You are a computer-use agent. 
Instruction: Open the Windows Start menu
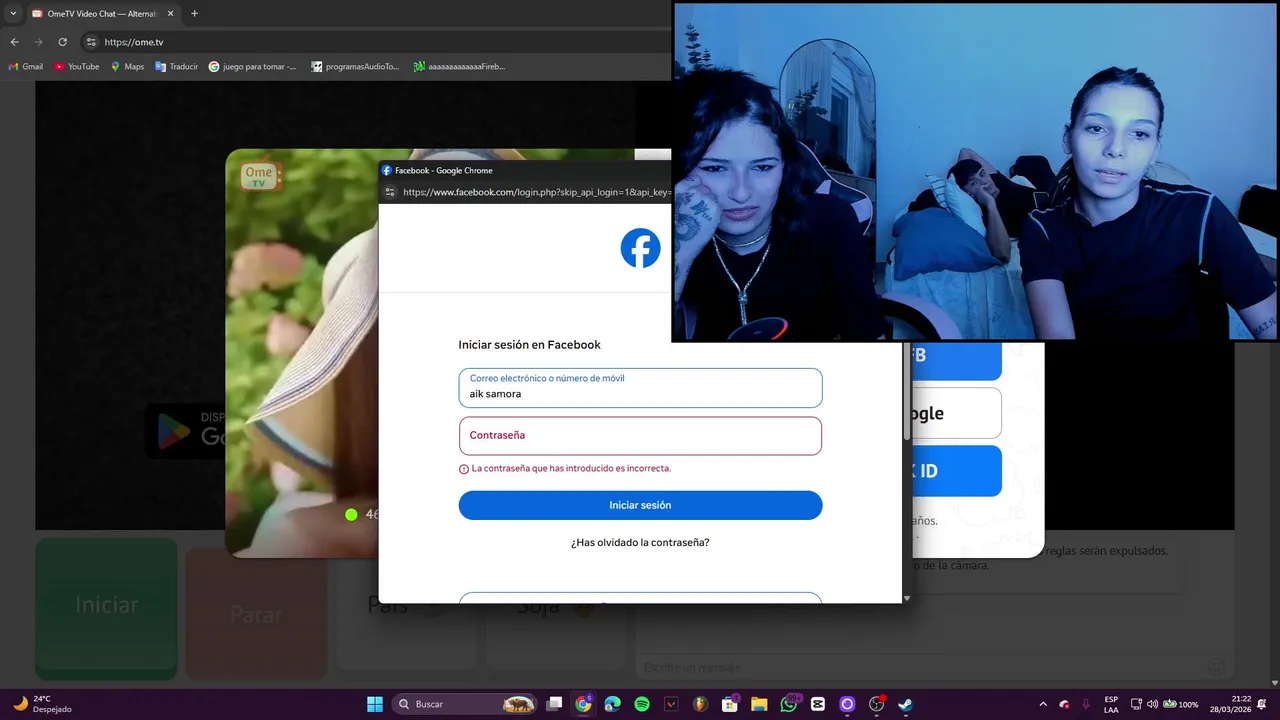click(x=375, y=704)
